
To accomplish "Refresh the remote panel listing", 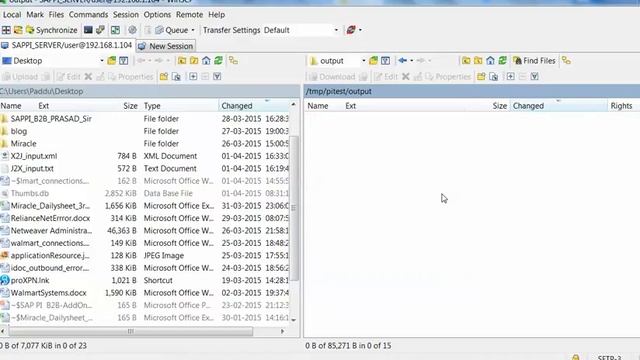I will click(x=502, y=61).
